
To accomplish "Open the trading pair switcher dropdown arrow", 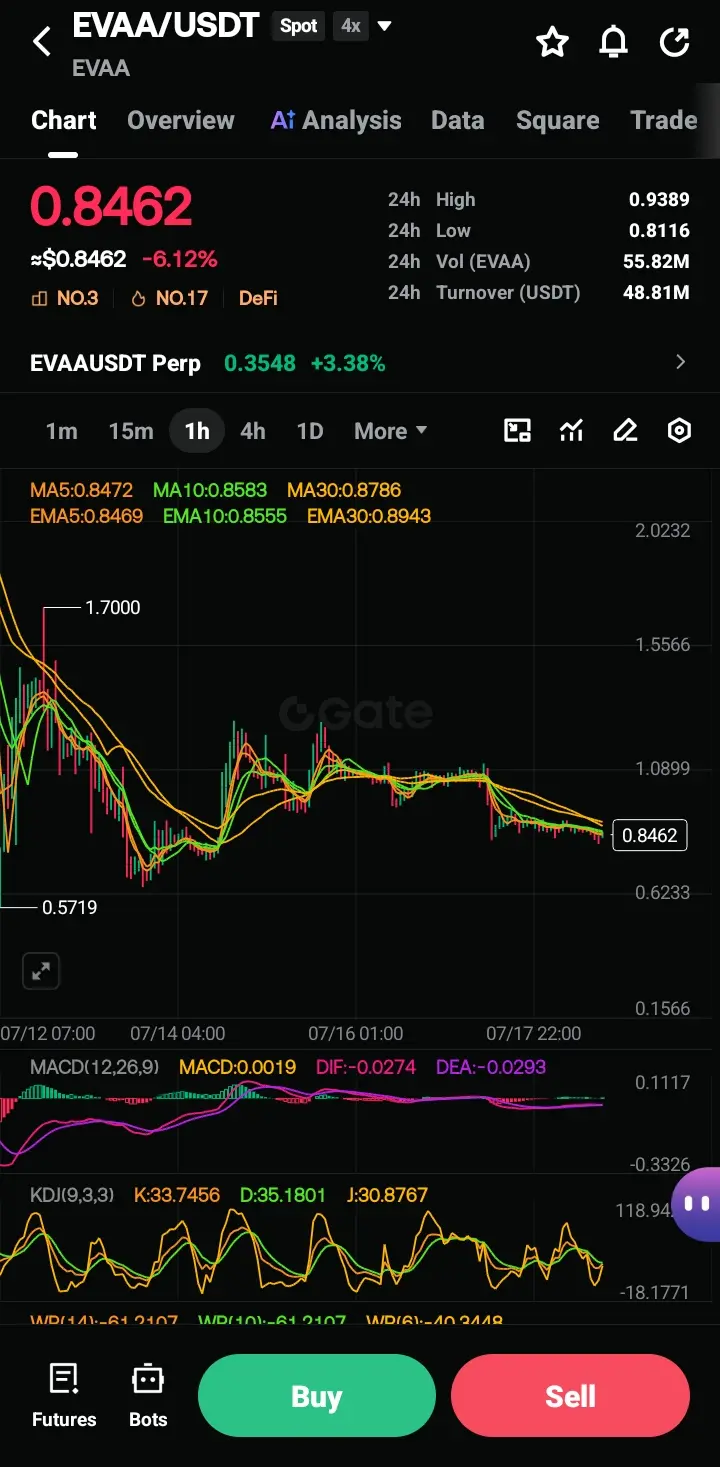I will point(384,26).
